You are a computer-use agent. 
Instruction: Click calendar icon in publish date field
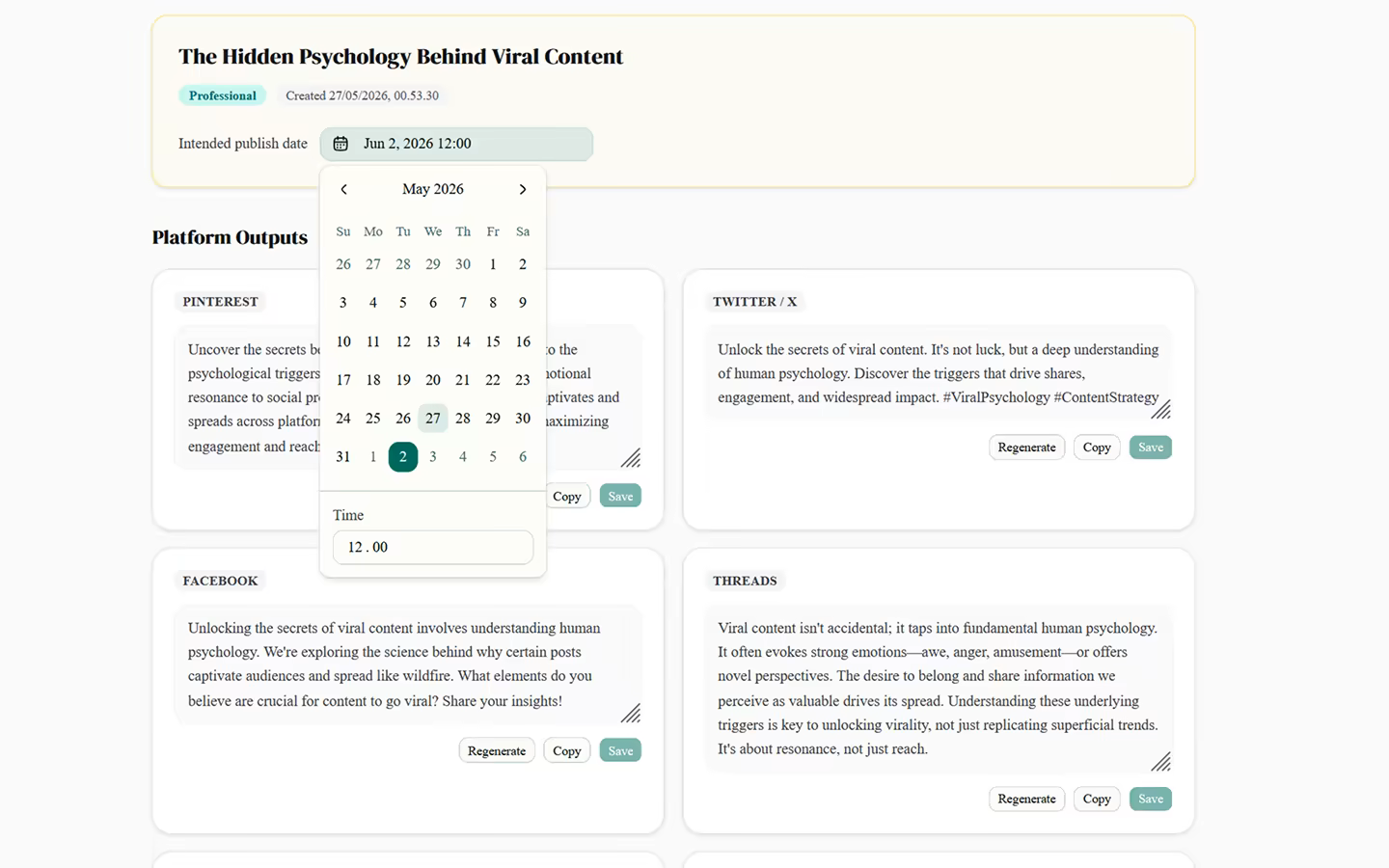click(x=340, y=144)
